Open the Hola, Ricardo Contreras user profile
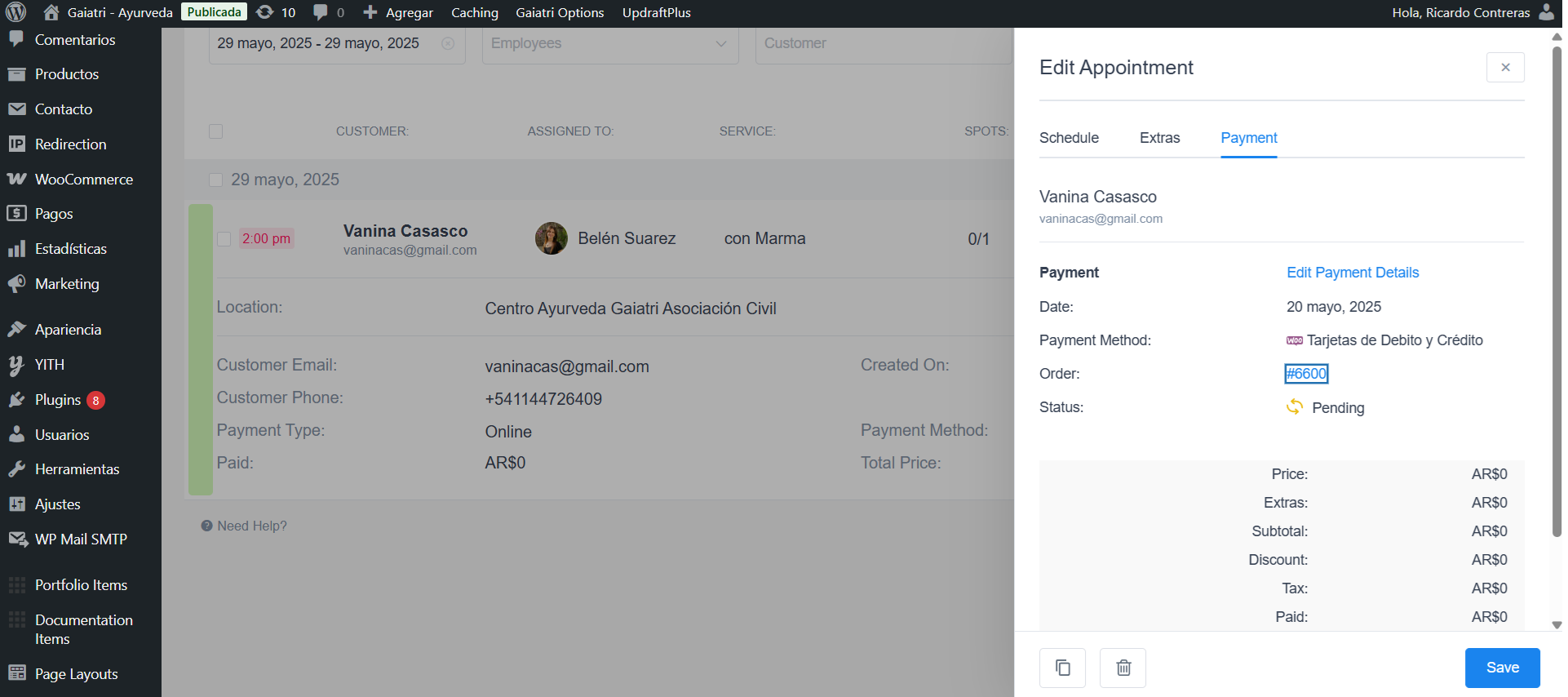The image size is (1568, 697). pos(1473,12)
